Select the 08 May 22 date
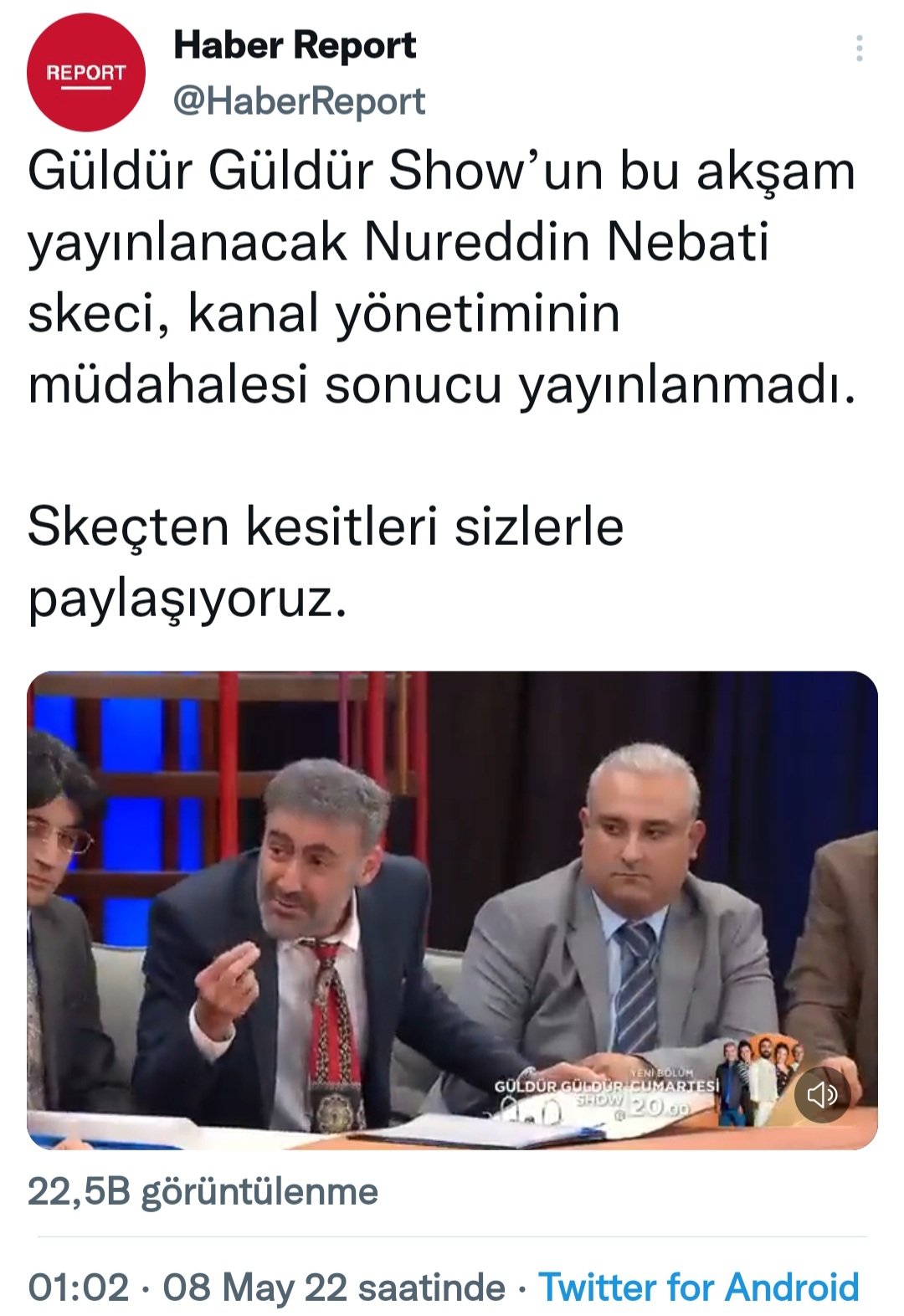Screen dimensions: 904x1316 pos(254,1287)
